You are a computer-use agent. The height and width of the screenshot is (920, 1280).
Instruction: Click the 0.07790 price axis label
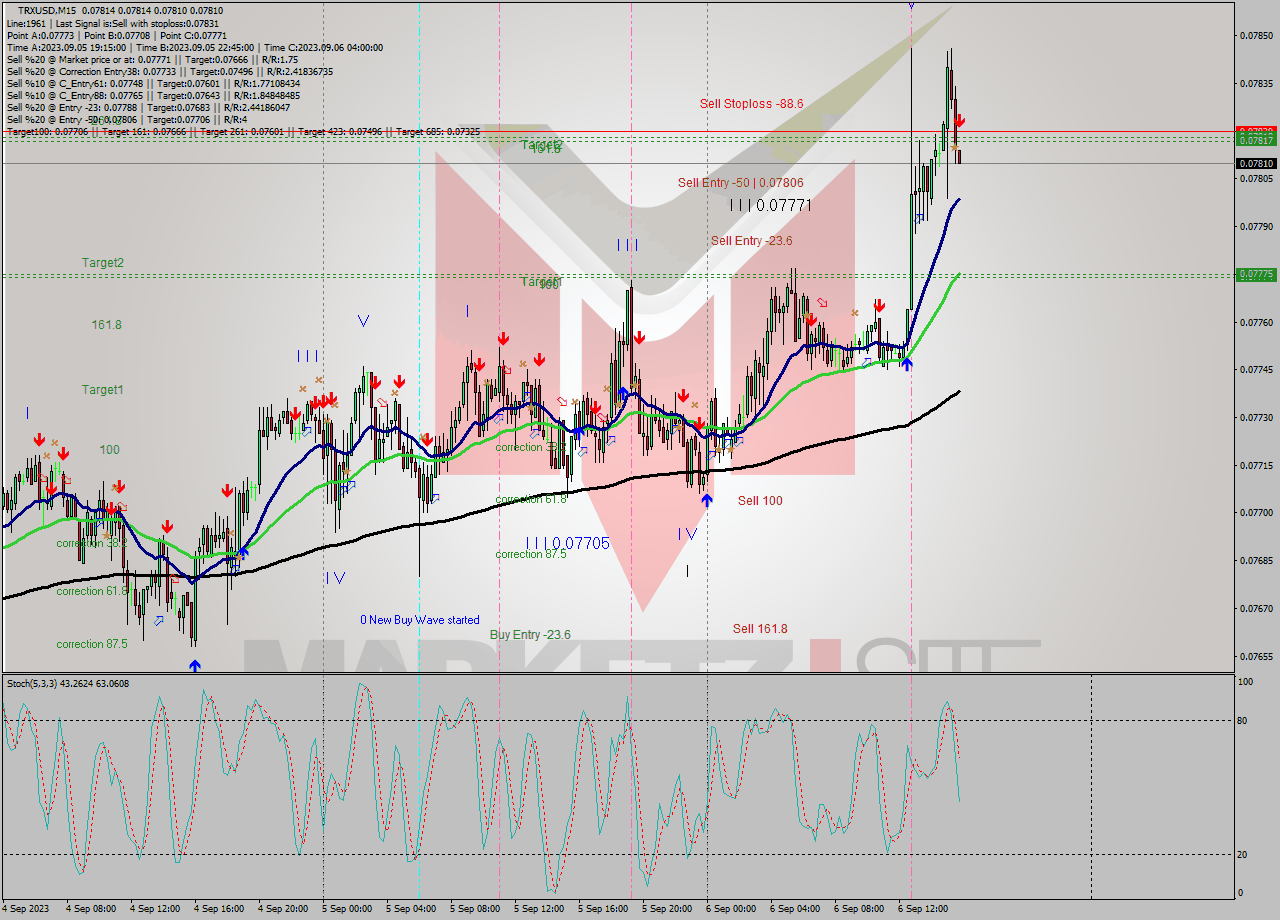[x=1256, y=226]
